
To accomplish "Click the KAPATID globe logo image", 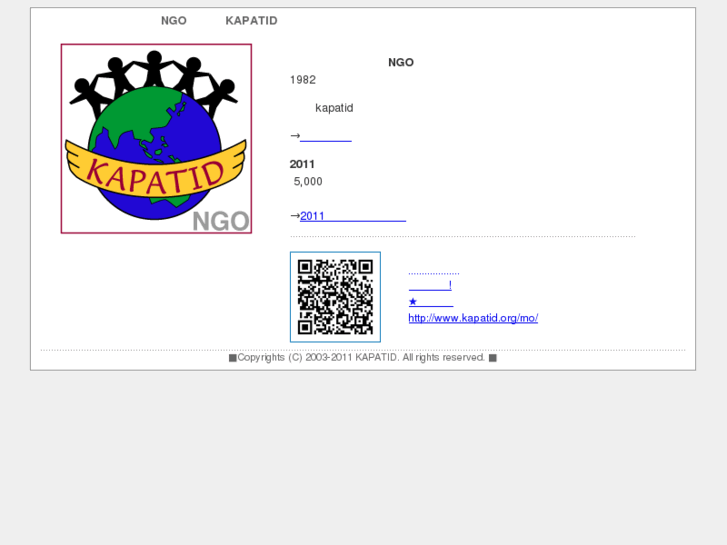I will pos(156,139).
